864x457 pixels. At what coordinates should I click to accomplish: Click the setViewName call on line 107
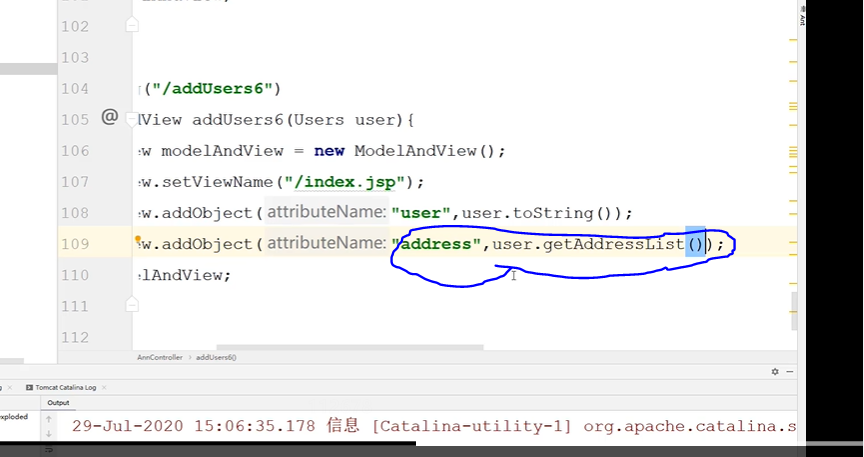click(218, 182)
